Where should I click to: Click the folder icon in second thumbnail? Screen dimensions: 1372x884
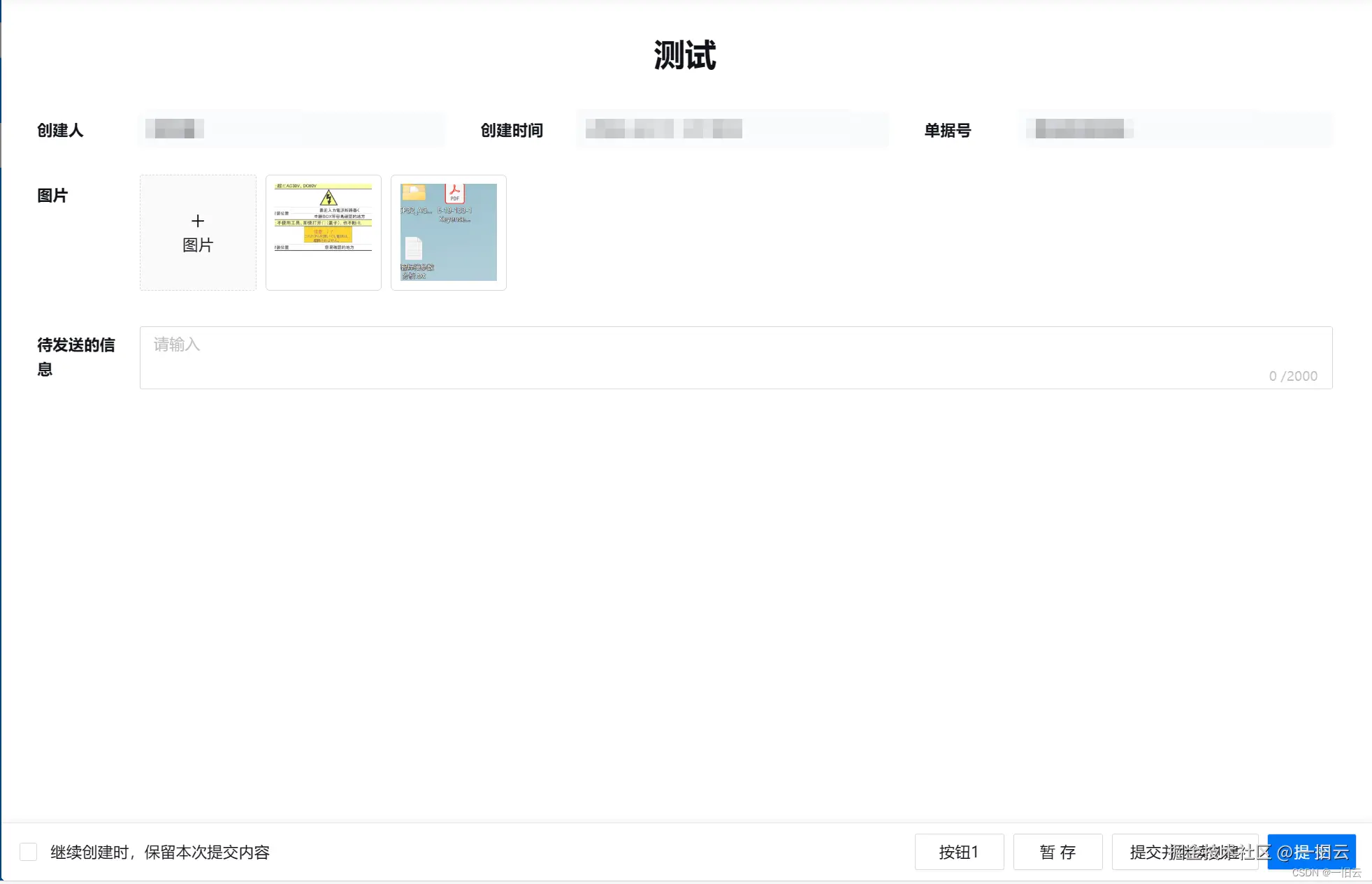[414, 192]
